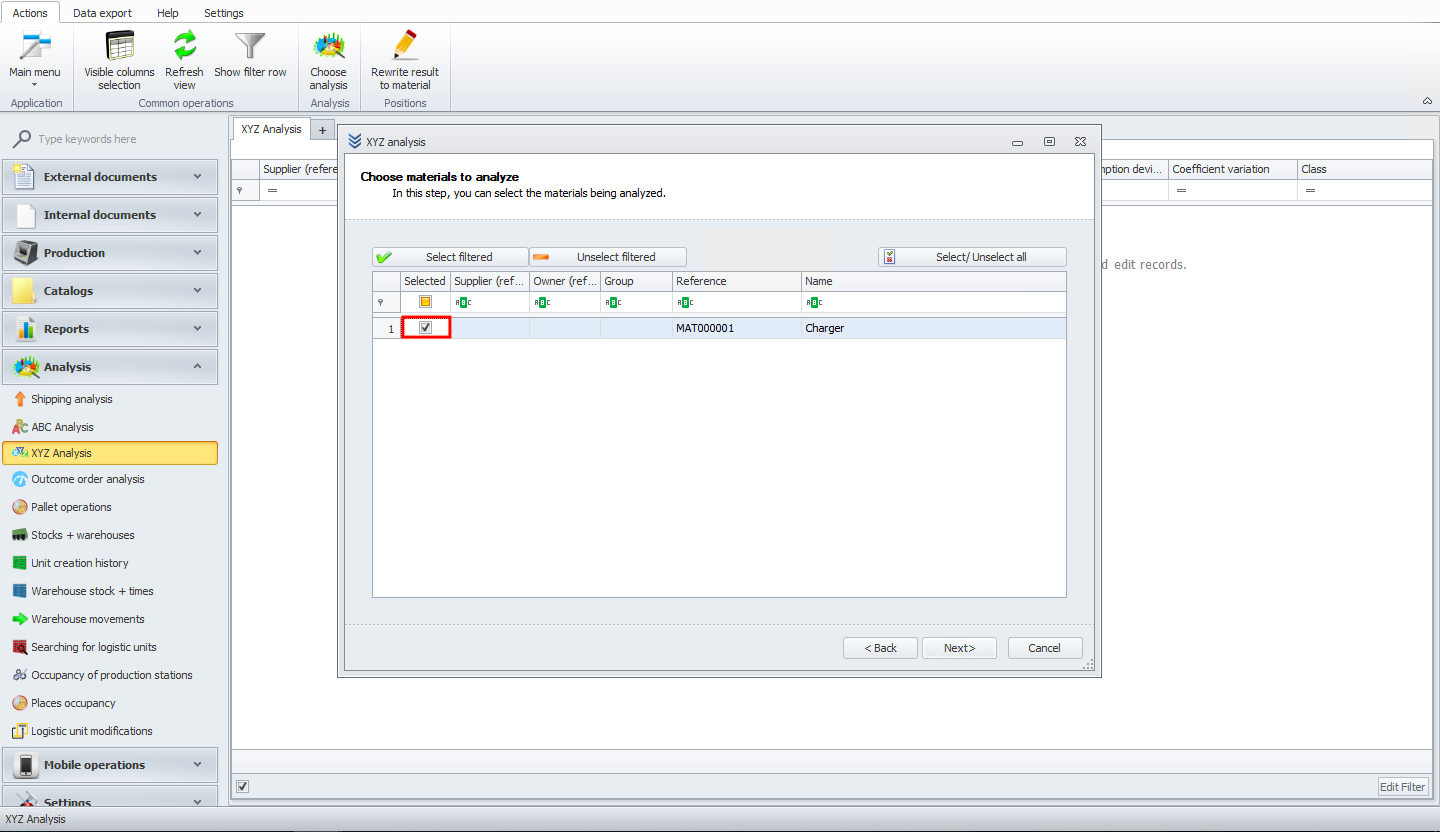Image resolution: width=1440 pixels, height=832 pixels.
Task: Expand the Catalogs section
Action: (x=110, y=291)
